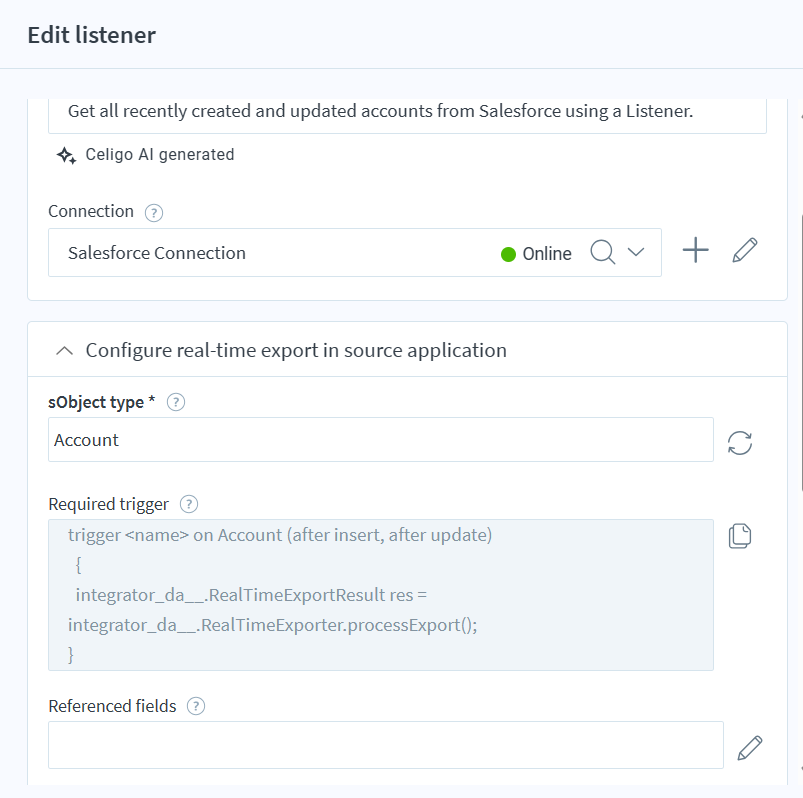Click the Required trigger code block

(380, 594)
